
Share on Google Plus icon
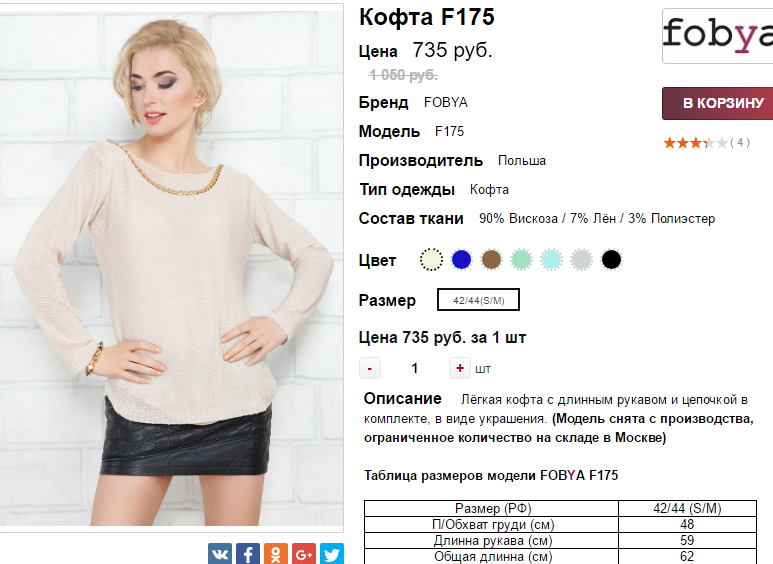coord(304,554)
